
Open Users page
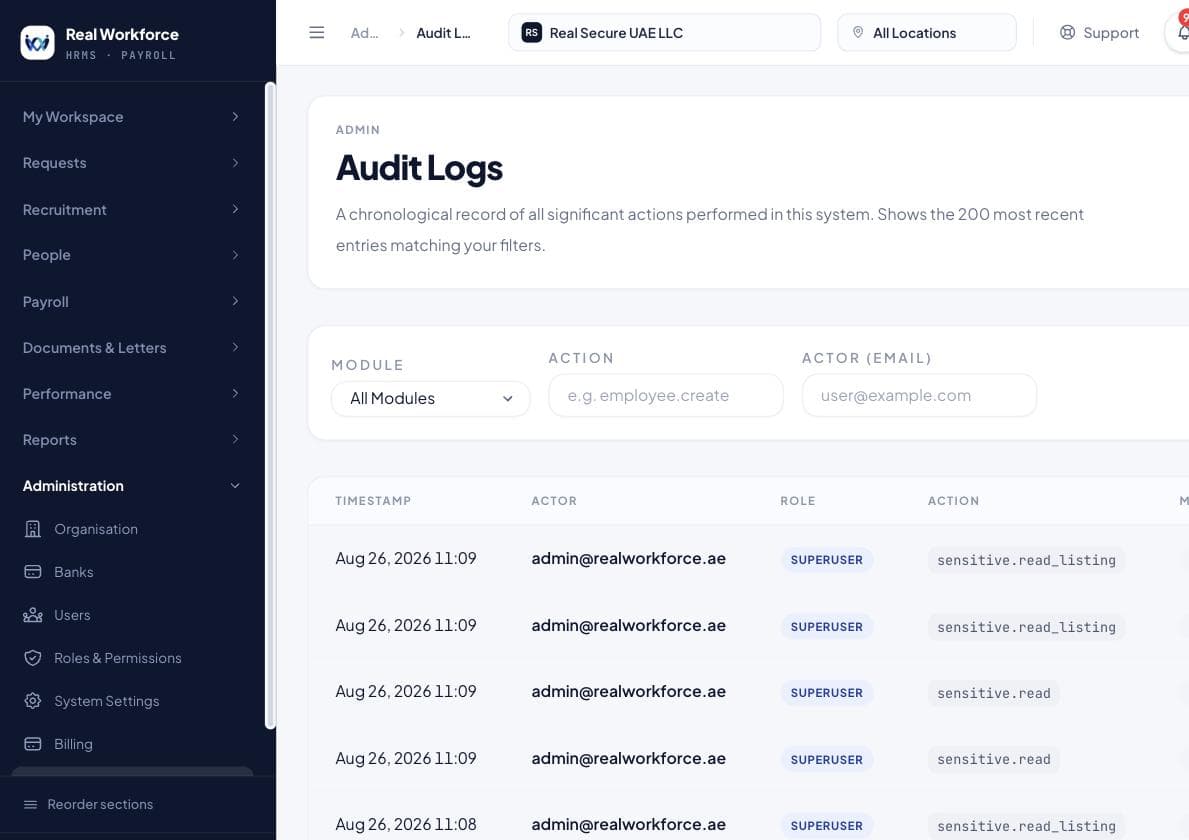(x=131, y=615)
